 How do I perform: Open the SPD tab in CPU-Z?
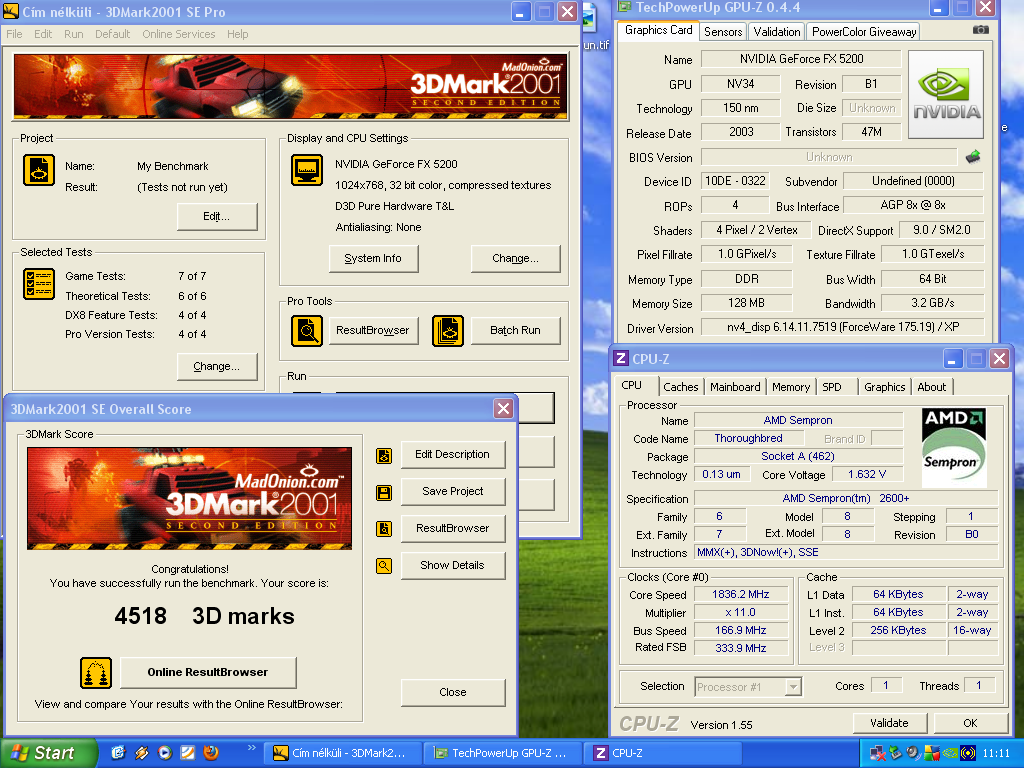pyautogui.click(x=832, y=387)
